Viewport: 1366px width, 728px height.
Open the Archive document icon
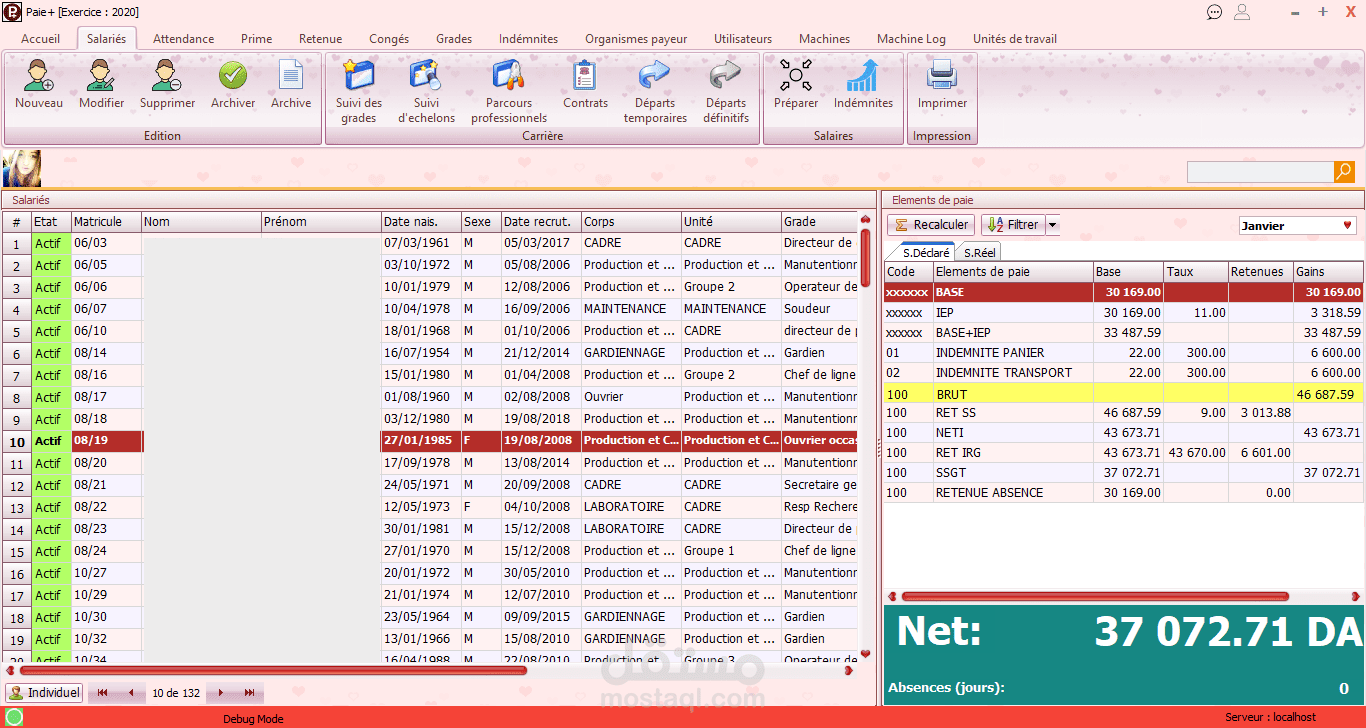click(291, 76)
